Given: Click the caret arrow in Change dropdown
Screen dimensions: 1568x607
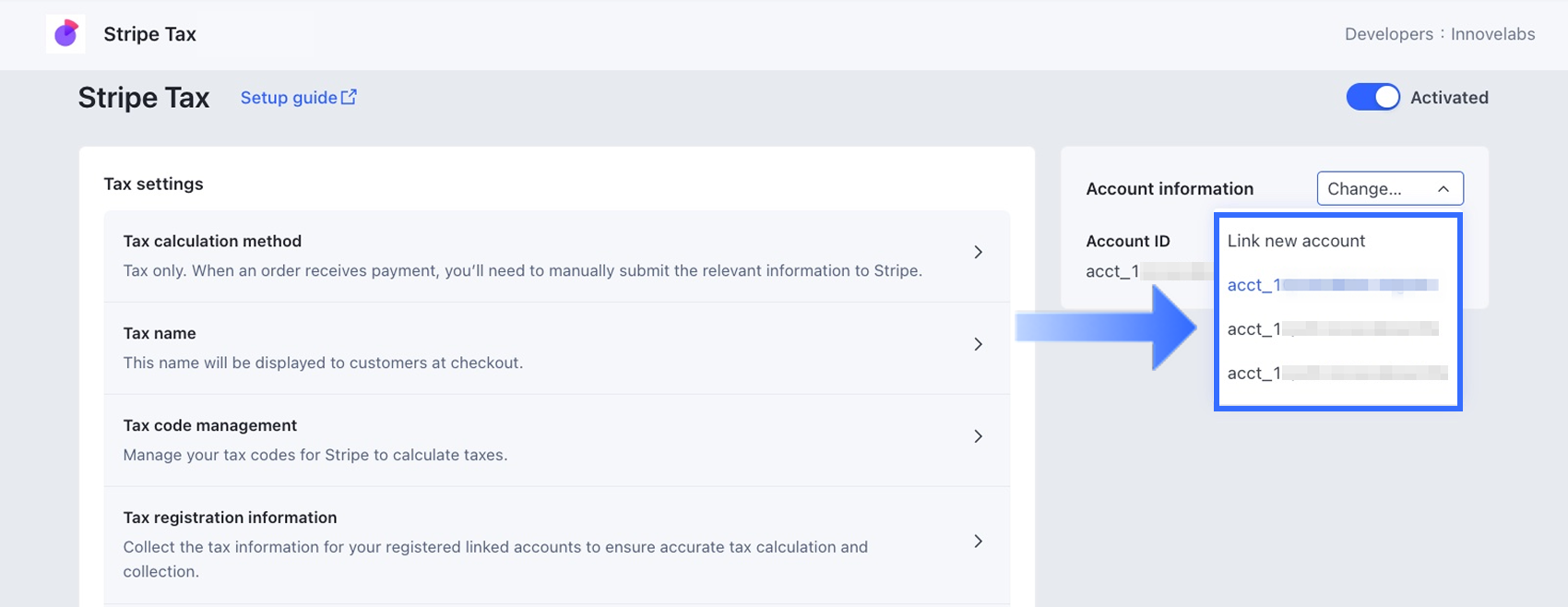Looking at the screenshot, I should (1443, 189).
